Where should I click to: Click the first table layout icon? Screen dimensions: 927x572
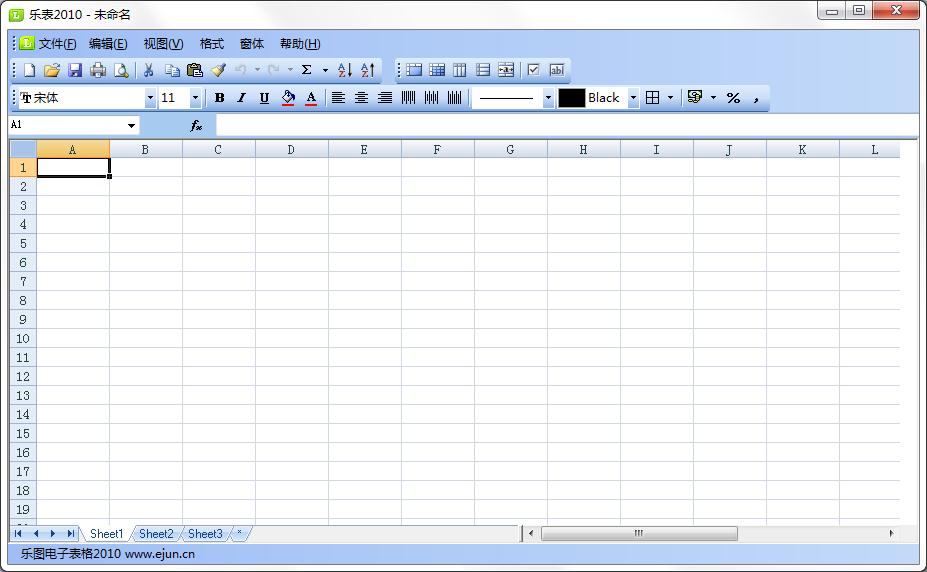coord(414,70)
